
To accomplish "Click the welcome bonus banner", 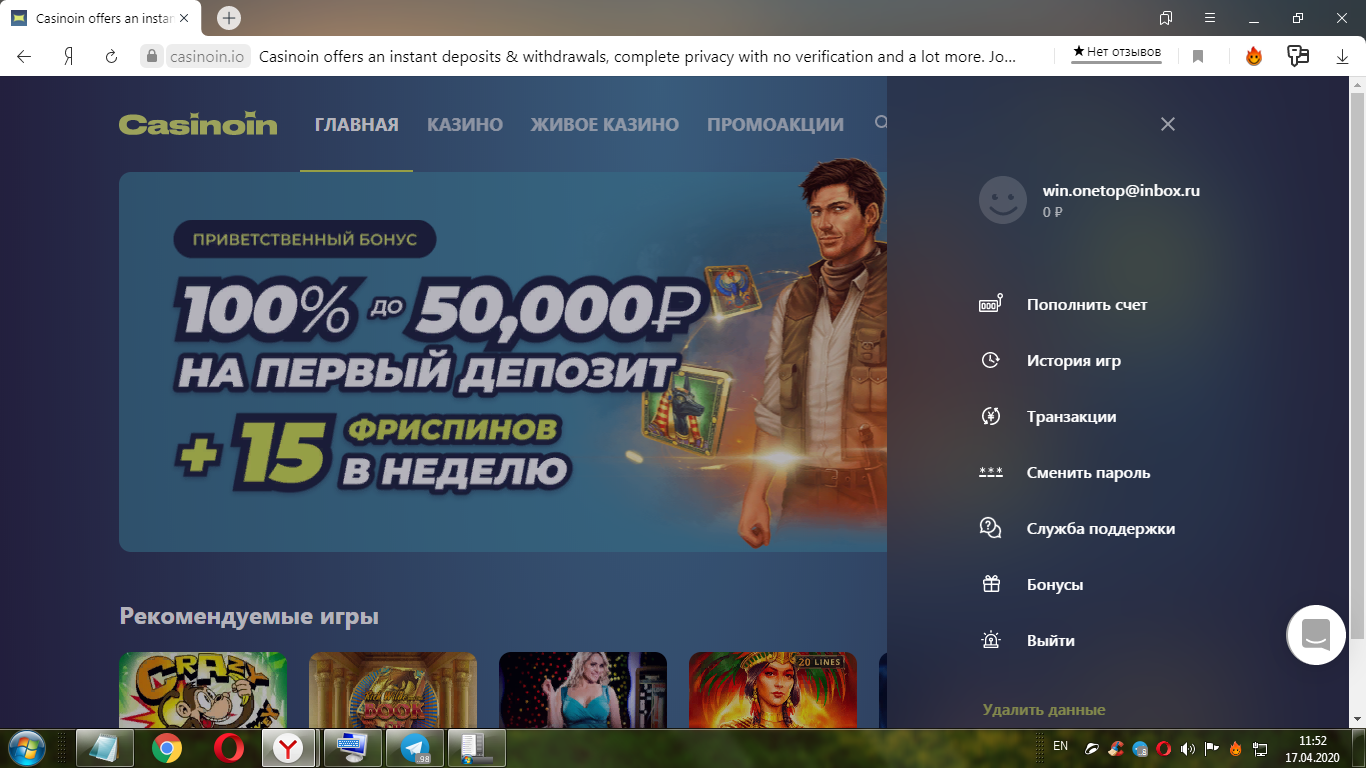I will pyautogui.click(x=503, y=362).
